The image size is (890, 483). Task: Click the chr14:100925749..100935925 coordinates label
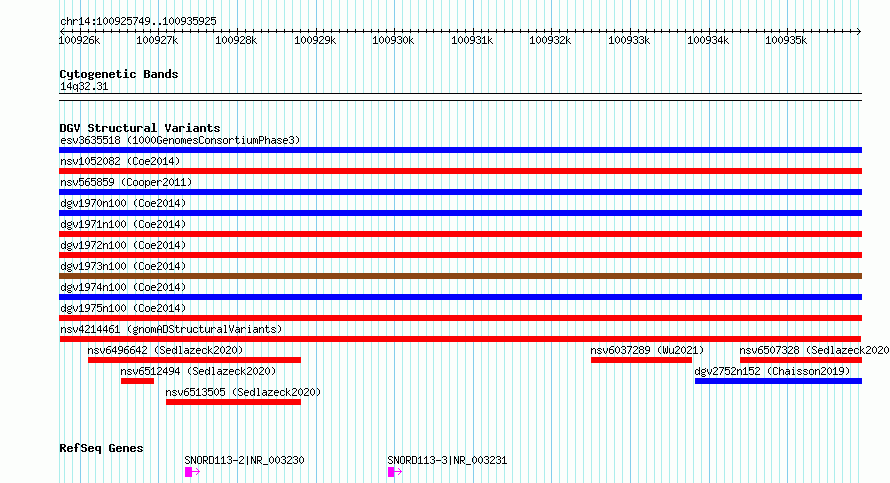pyautogui.click(x=138, y=22)
